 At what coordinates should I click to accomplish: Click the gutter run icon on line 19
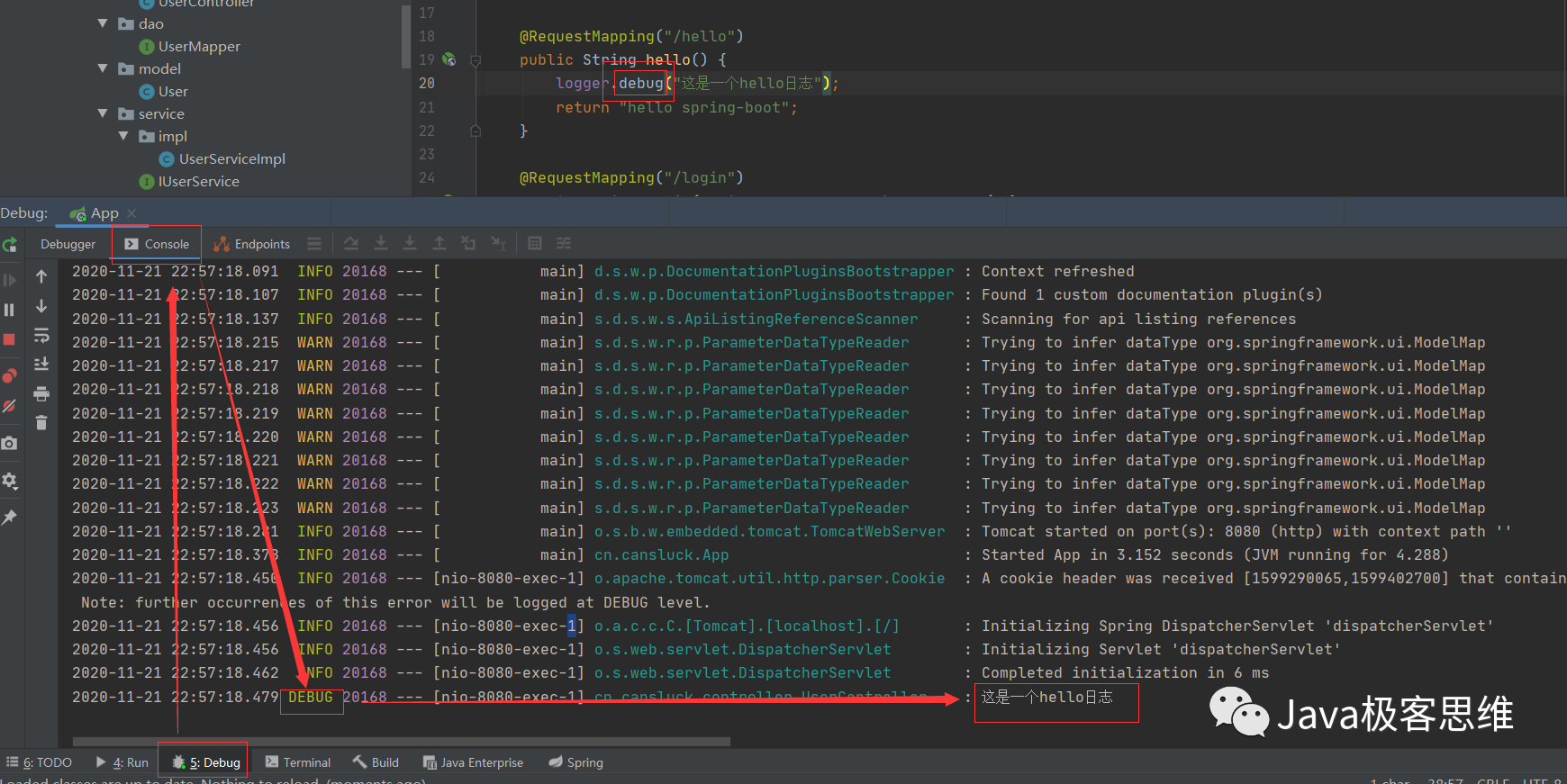click(449, 59)
